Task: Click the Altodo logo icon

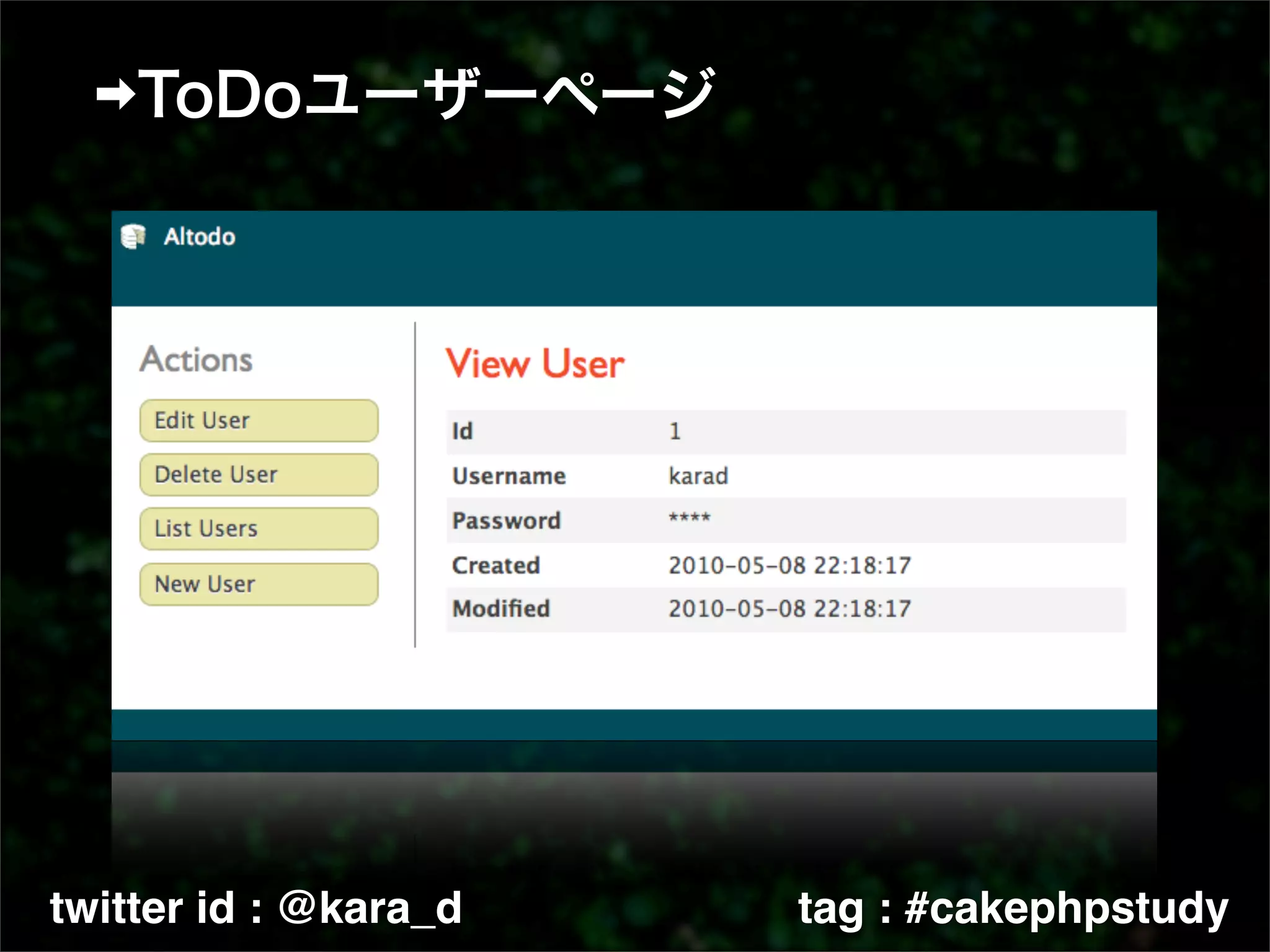Action: pyautogui.click(x=133, y=237)
